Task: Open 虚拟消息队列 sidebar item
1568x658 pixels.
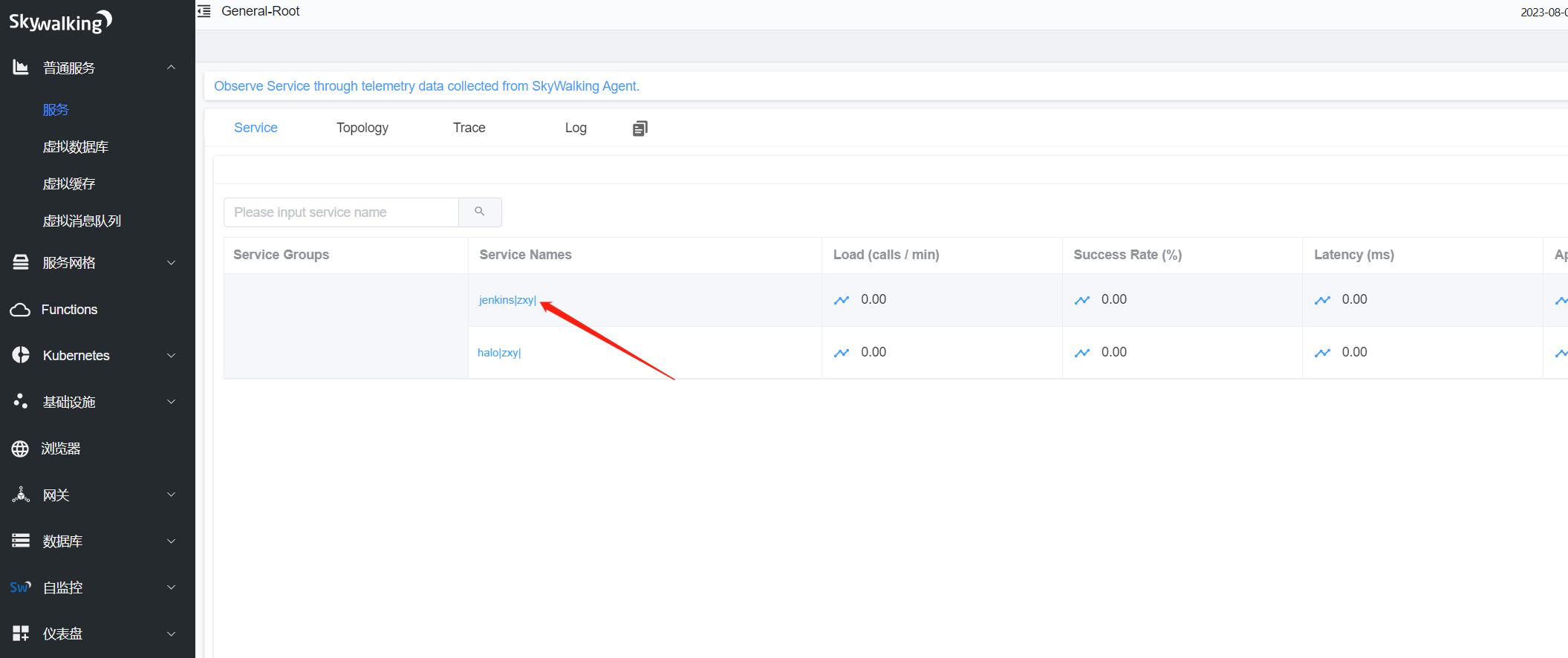Action: click(x=82, y=221)
